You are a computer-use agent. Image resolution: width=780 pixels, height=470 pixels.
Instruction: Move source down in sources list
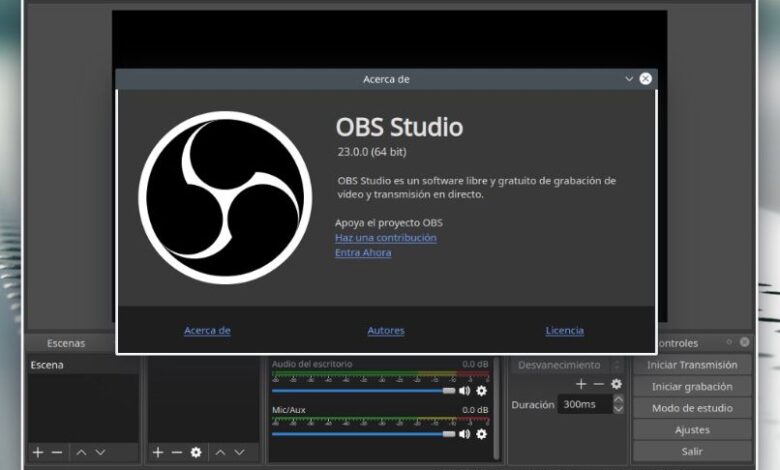pyautogui.click(x=239, y=452)
